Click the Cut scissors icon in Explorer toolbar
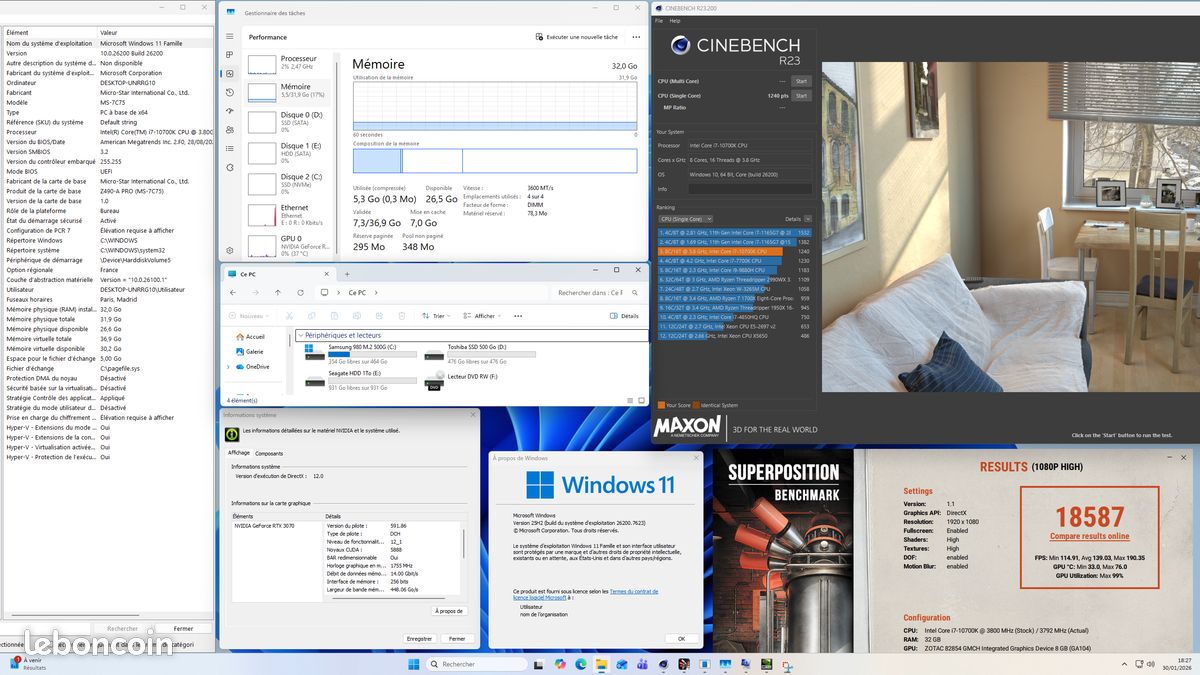1200x675 pixels. tap(288, 316)
